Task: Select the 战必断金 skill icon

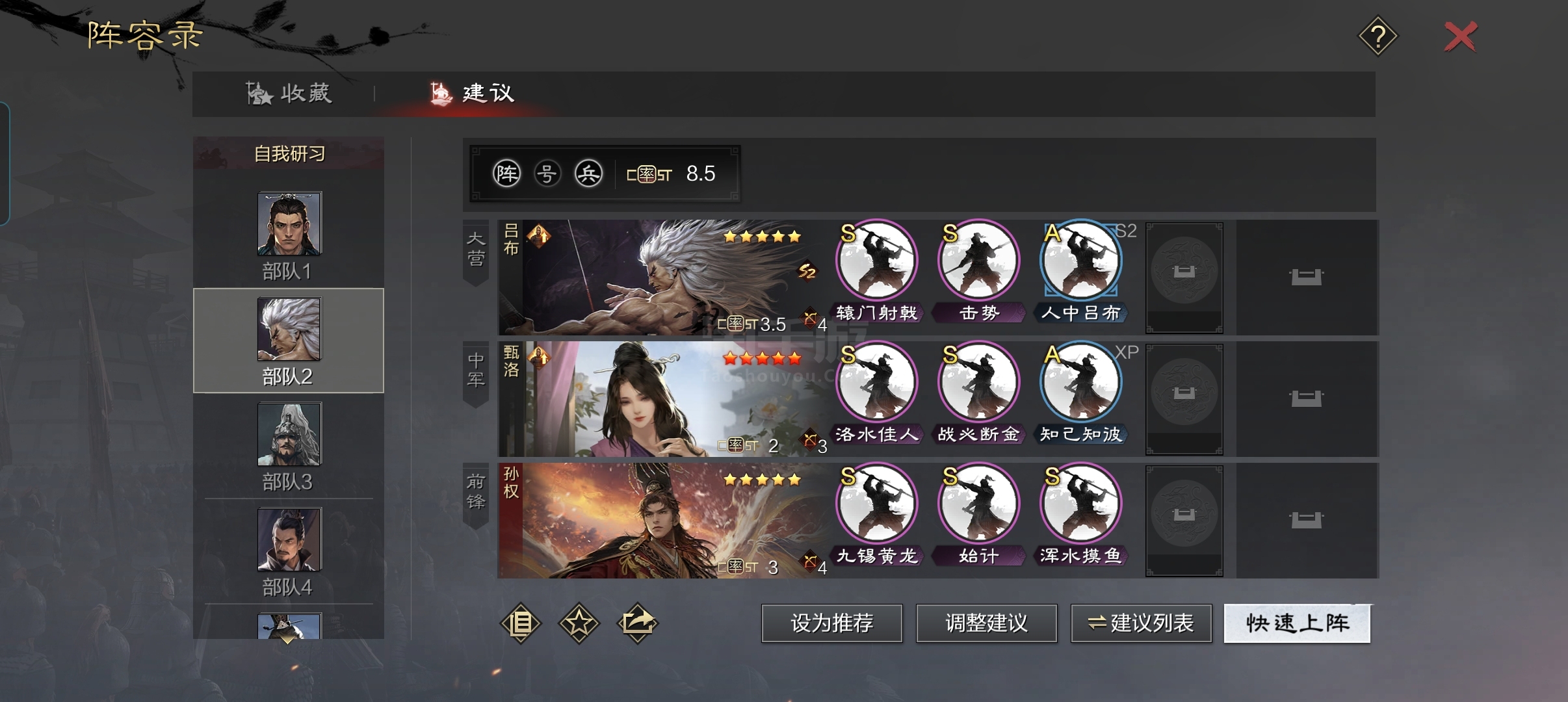Action: [978, 383]
